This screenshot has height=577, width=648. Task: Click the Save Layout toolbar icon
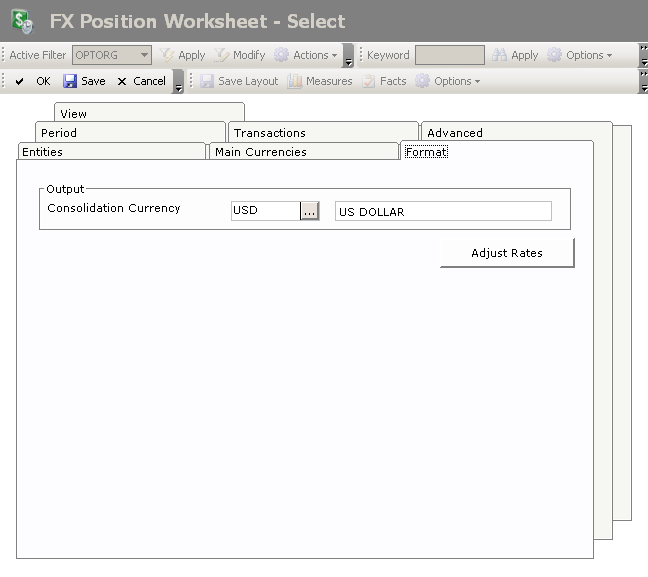[x=207, y=81]
